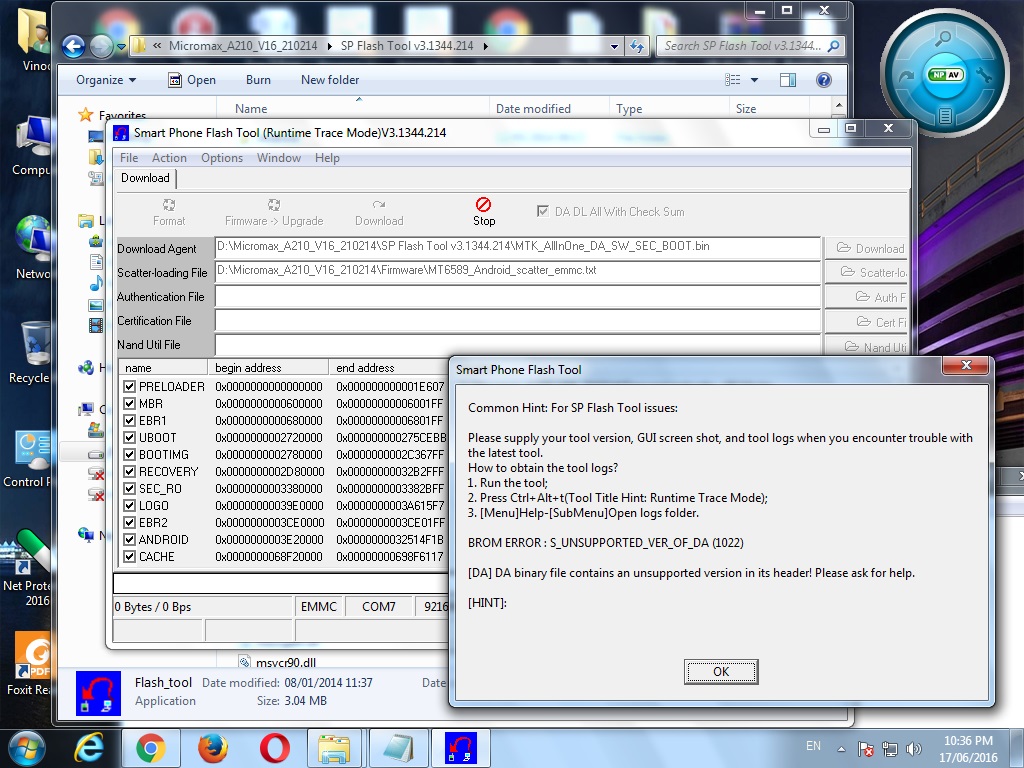Expand the address bar history dropdown

pyautogui.click(x=614, y=46)
